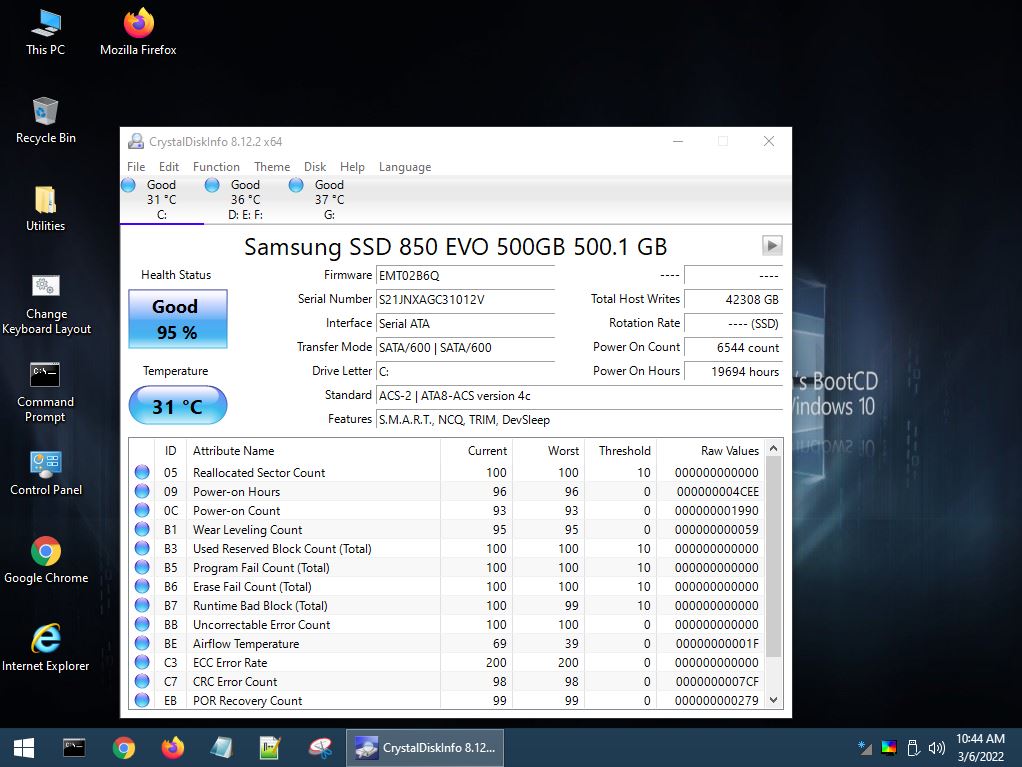Click Attribute Name column header
This screenshot has height=767, width=1022.
pos(314,450)
